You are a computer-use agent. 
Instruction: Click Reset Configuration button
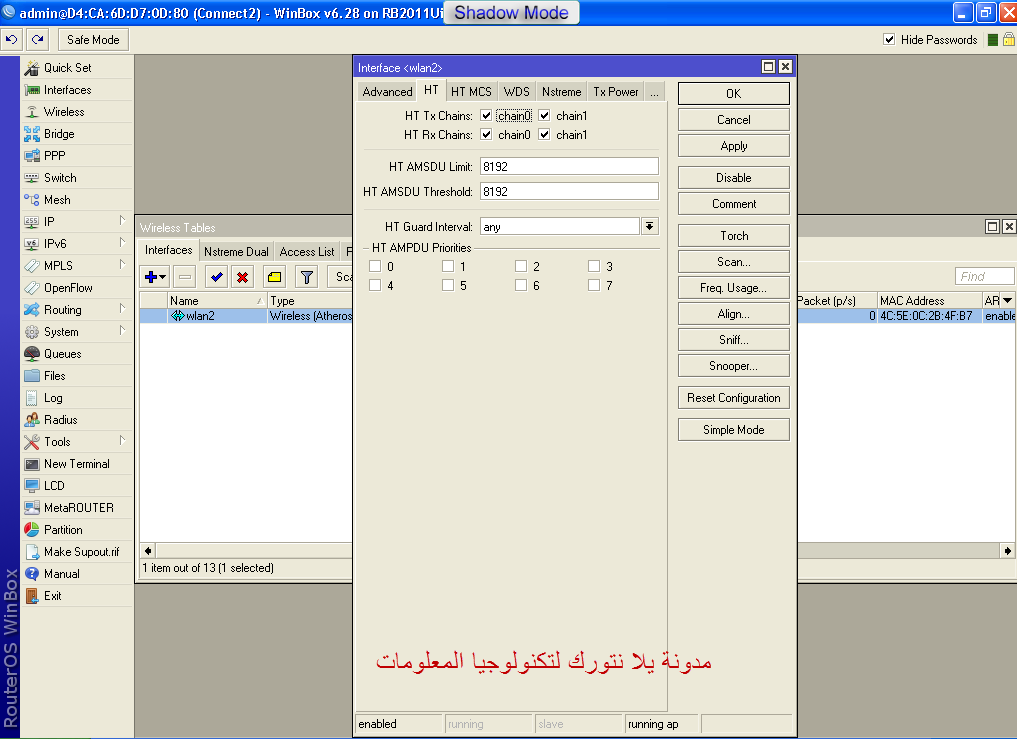tap(734, 398)
